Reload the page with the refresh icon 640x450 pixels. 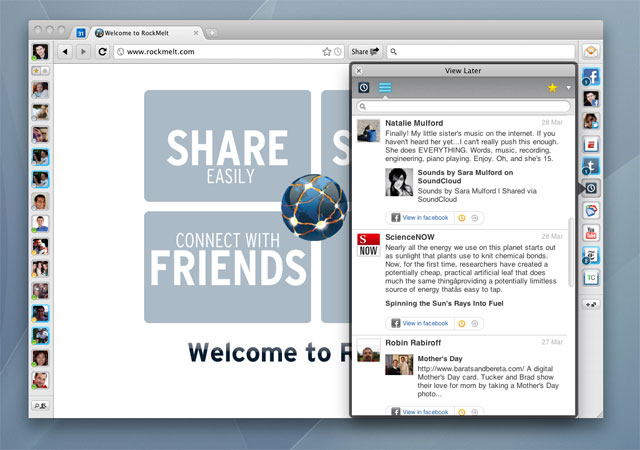(x=102, y=51)
